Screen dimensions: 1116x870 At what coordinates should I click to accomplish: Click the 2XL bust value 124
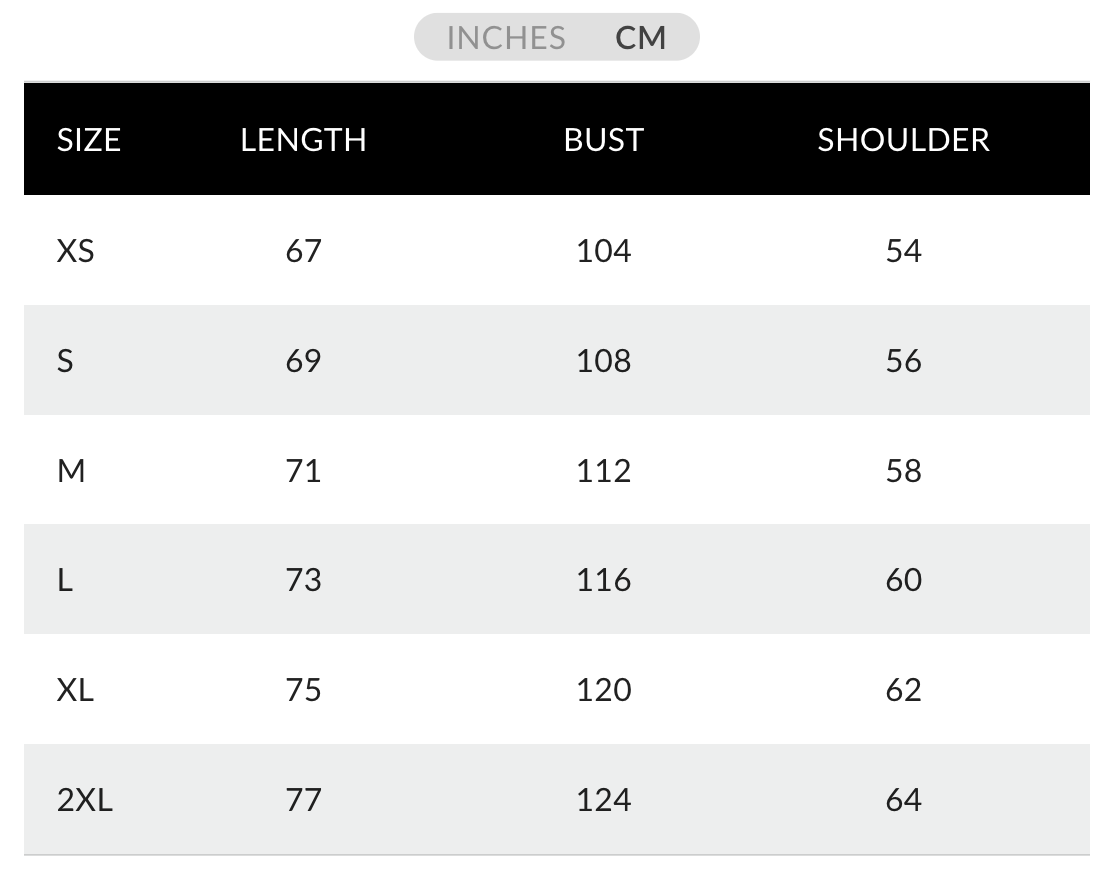point(603,800)
